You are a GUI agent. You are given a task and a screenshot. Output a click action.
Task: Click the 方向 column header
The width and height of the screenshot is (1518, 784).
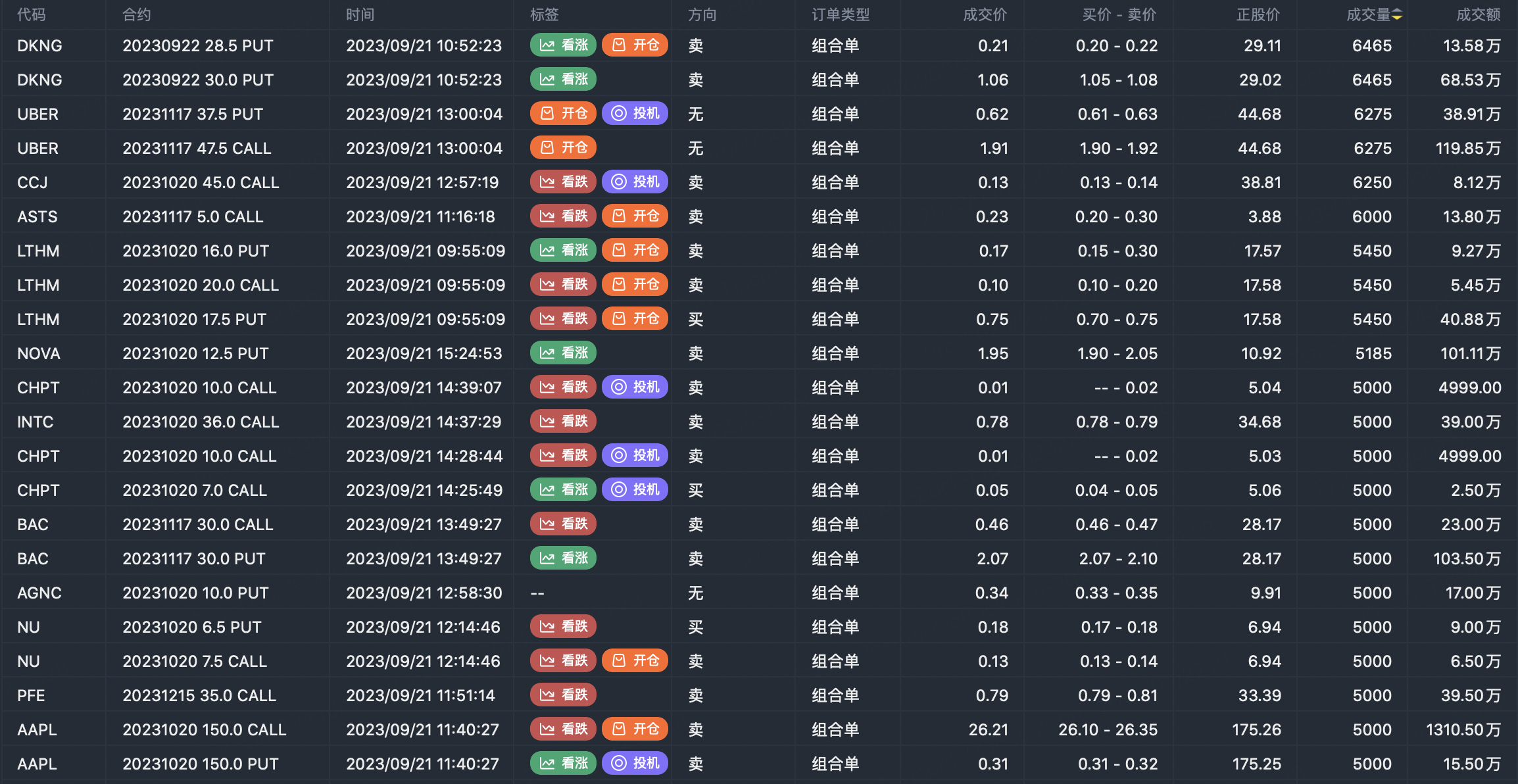pos(702,14)
